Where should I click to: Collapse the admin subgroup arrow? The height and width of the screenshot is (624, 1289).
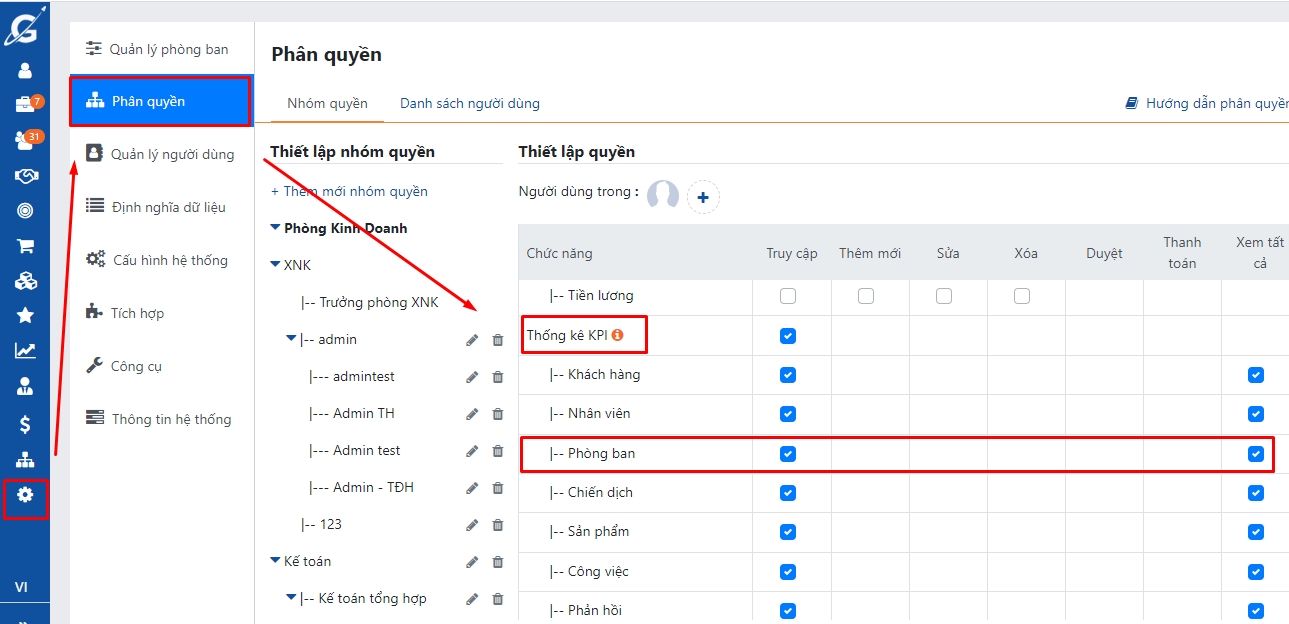291,340
